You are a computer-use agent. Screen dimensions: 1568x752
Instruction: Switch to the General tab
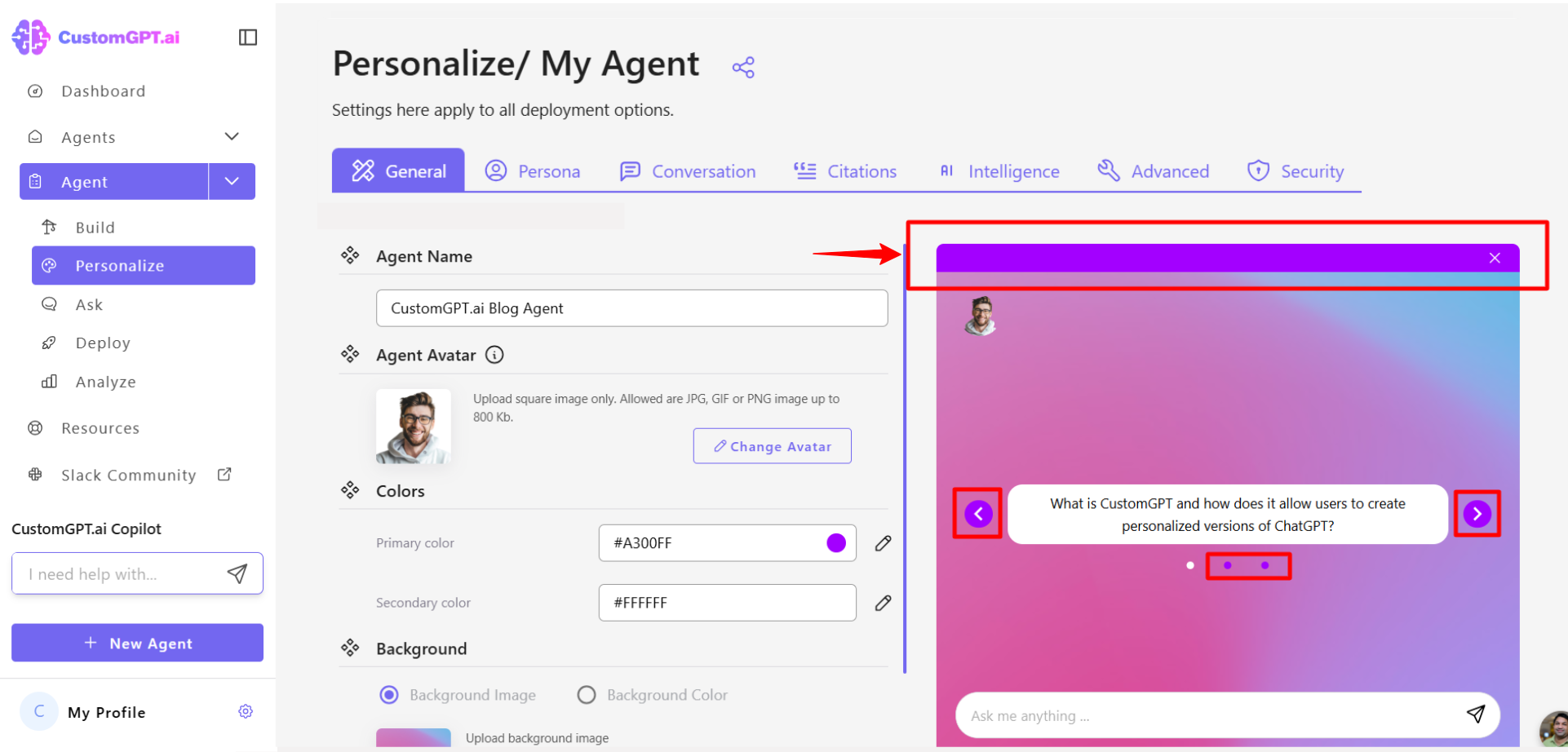point(398,170)
